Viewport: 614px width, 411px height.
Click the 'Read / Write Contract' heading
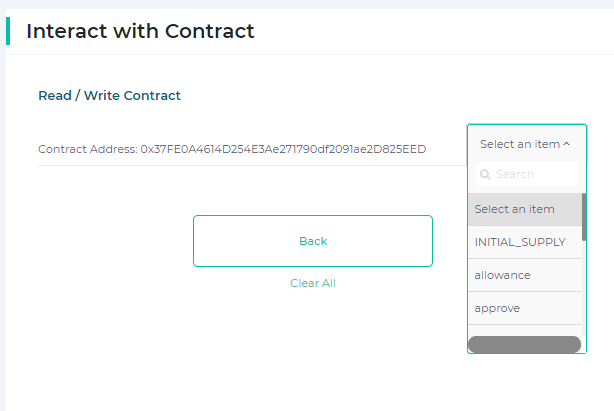pyautogui.click(x=109, y=96)
